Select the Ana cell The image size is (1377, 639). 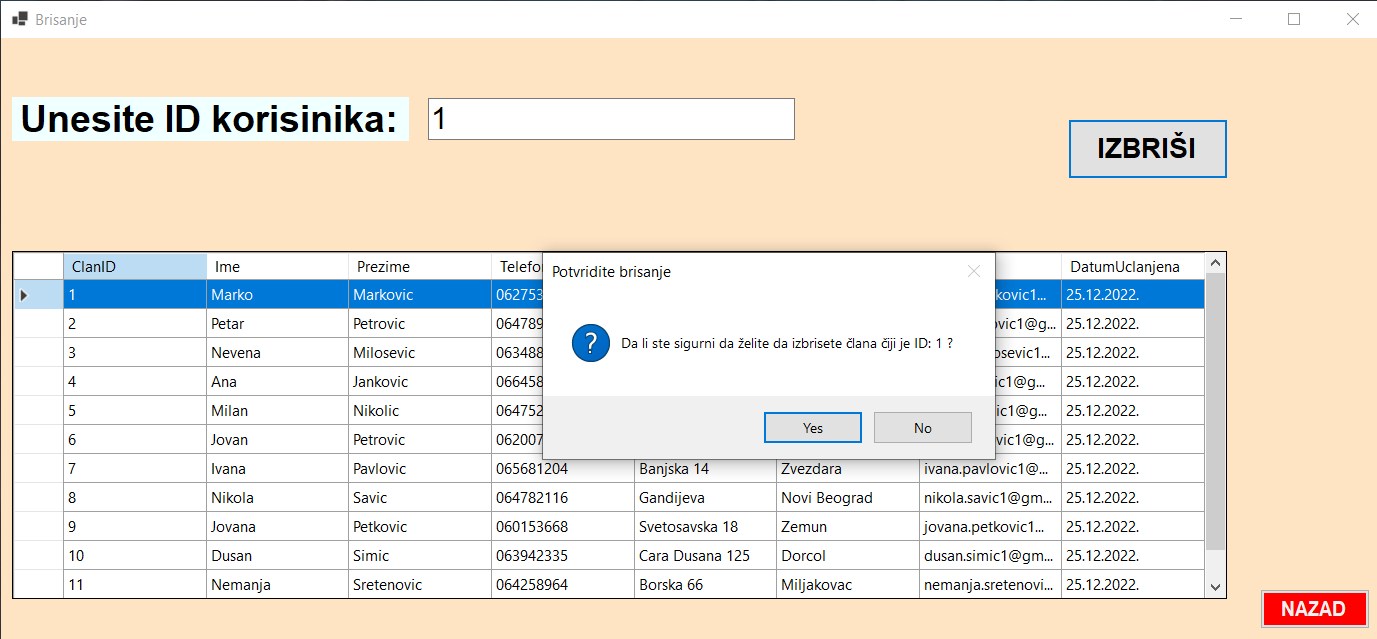point(277,382)
